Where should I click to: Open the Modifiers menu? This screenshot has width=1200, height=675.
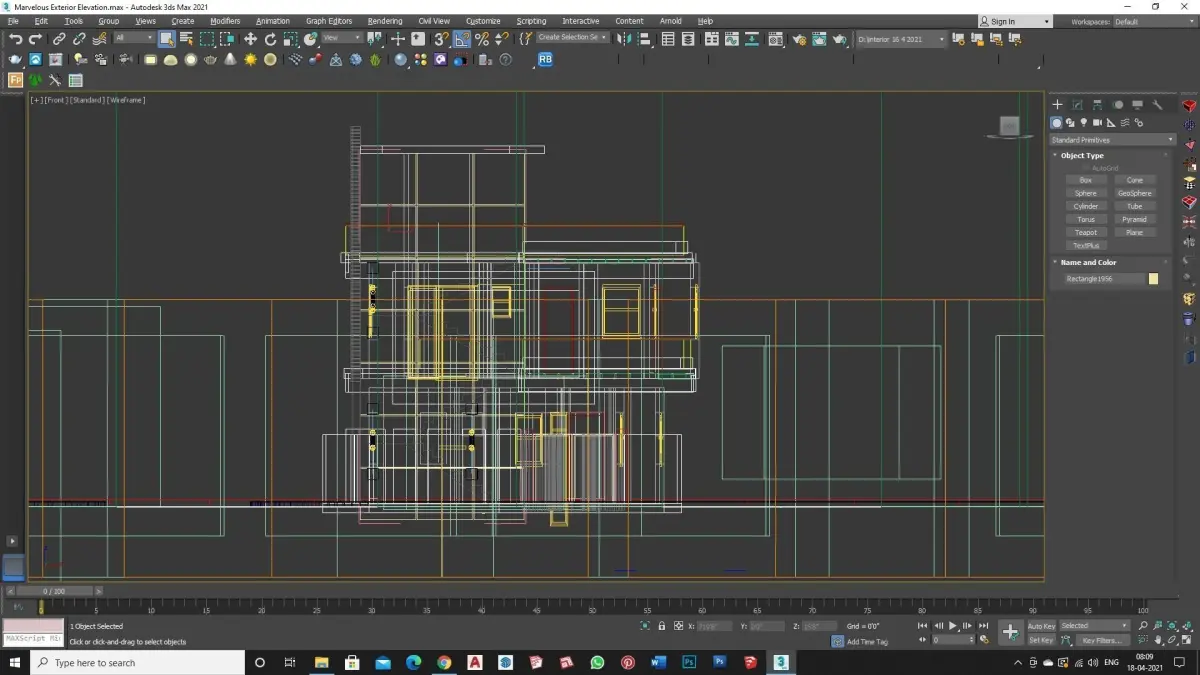pyautogui.click(x=225, y=21)
